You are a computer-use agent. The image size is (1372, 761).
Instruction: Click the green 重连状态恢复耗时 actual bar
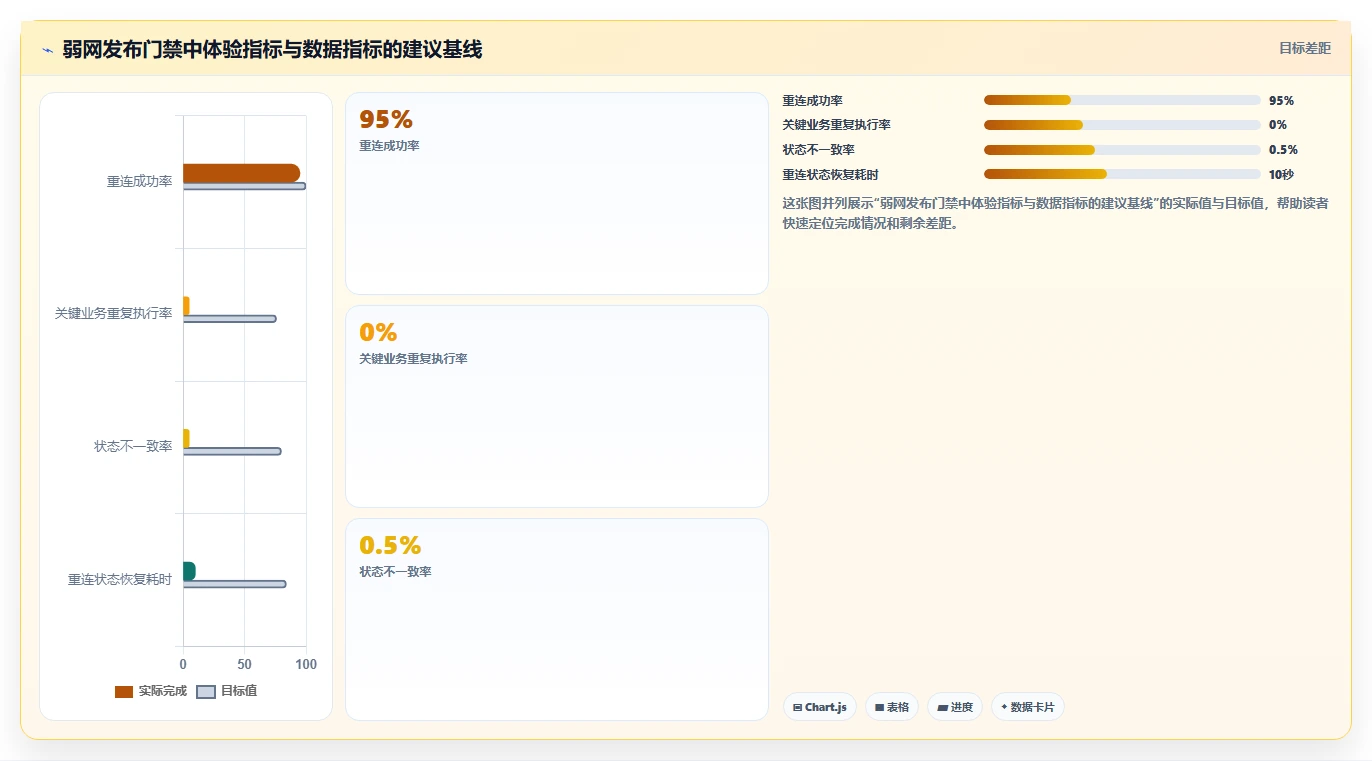tap(189, 571)
